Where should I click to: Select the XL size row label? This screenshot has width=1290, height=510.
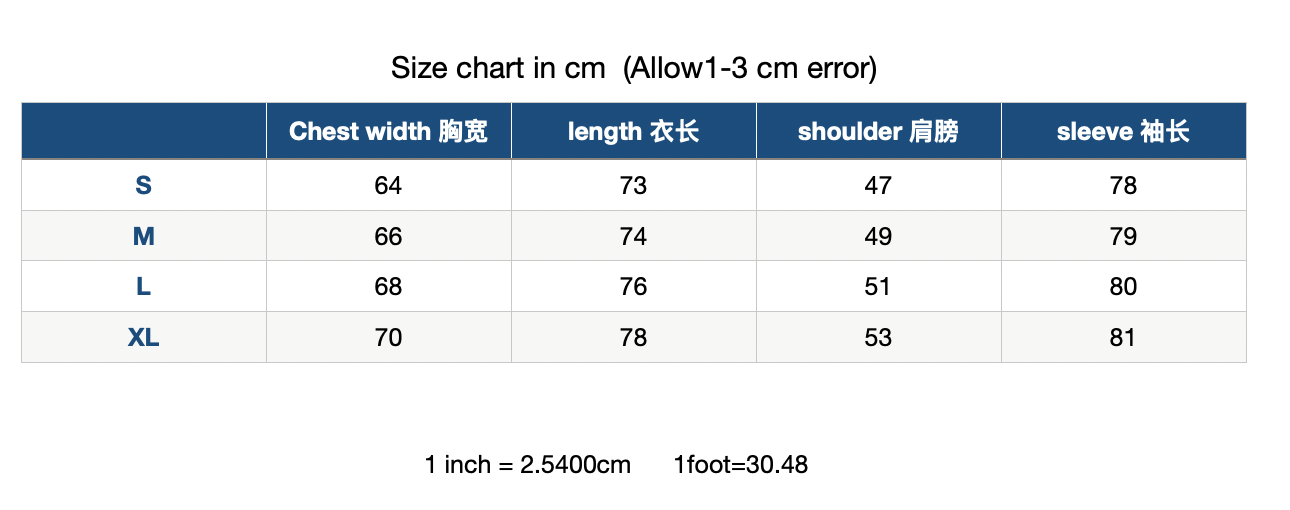(x=143, y=338)
